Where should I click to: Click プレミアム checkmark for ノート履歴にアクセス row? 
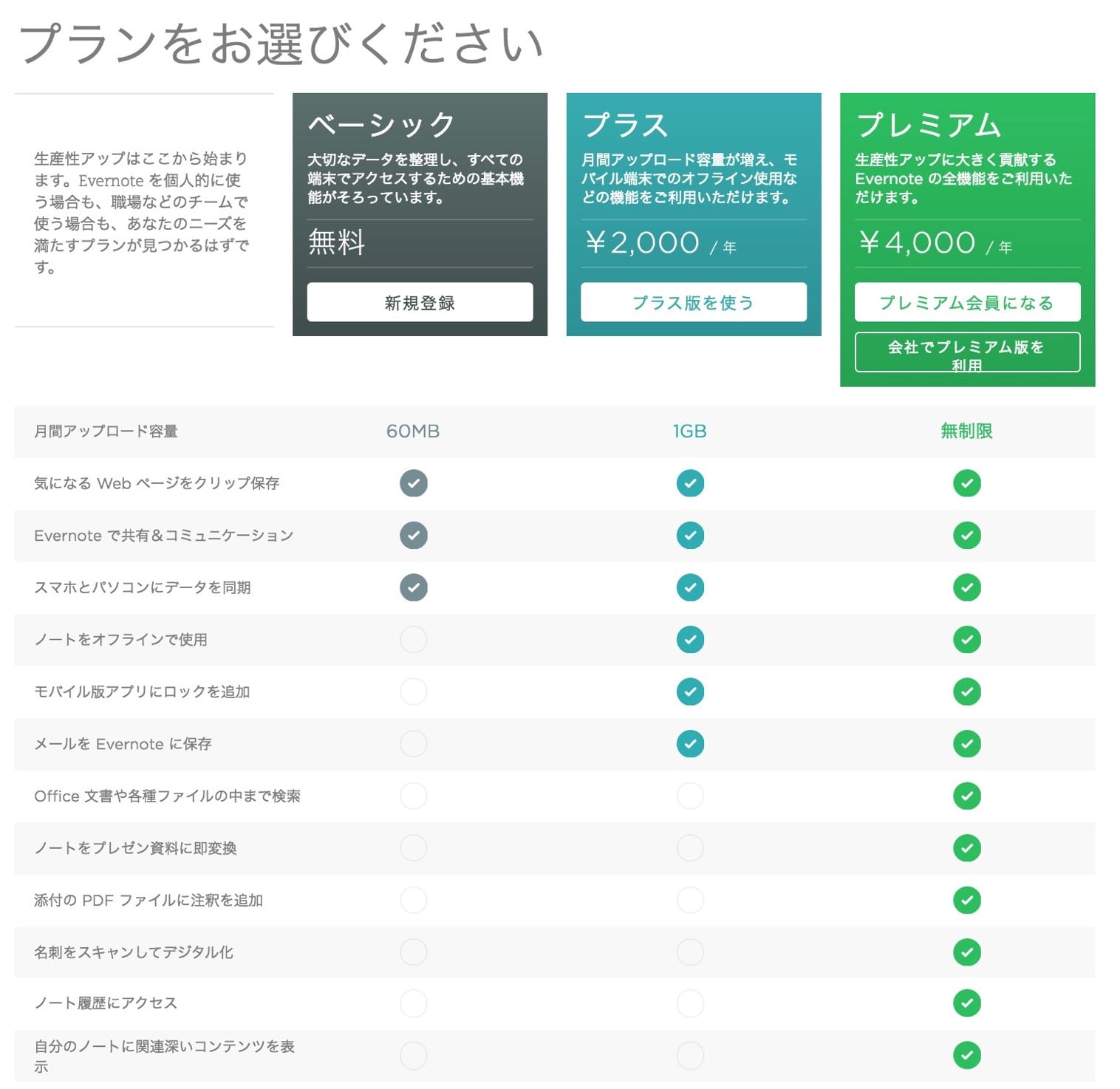point(967,1003)
